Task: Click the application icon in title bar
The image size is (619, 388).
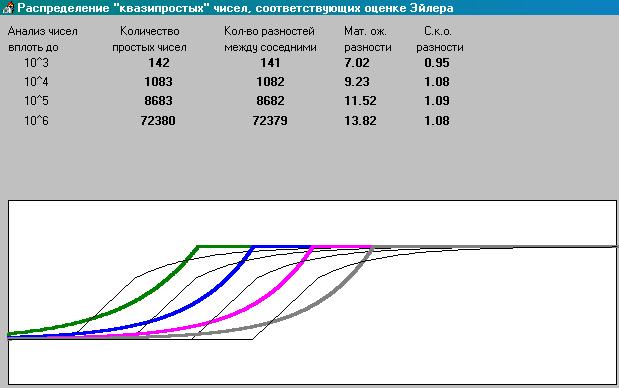Action: pyautogui.click(x=8, y=7)
